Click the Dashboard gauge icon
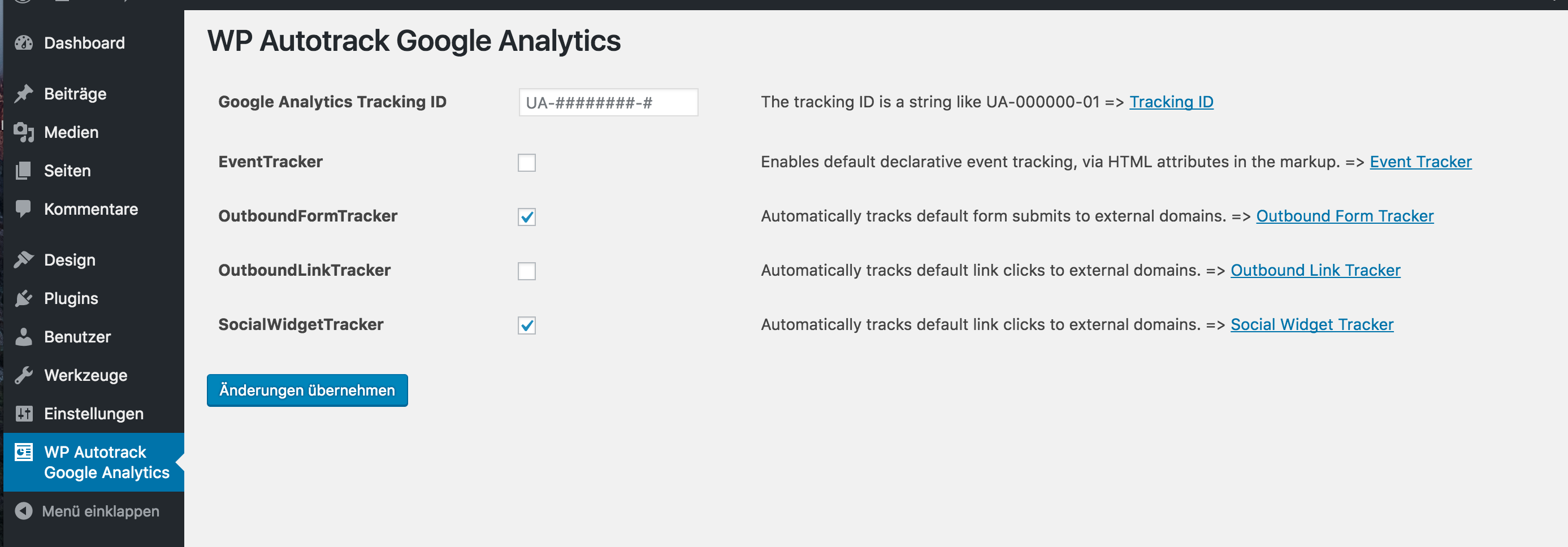The width and height of the screenshot is (1568, 547). pos(24,43)
